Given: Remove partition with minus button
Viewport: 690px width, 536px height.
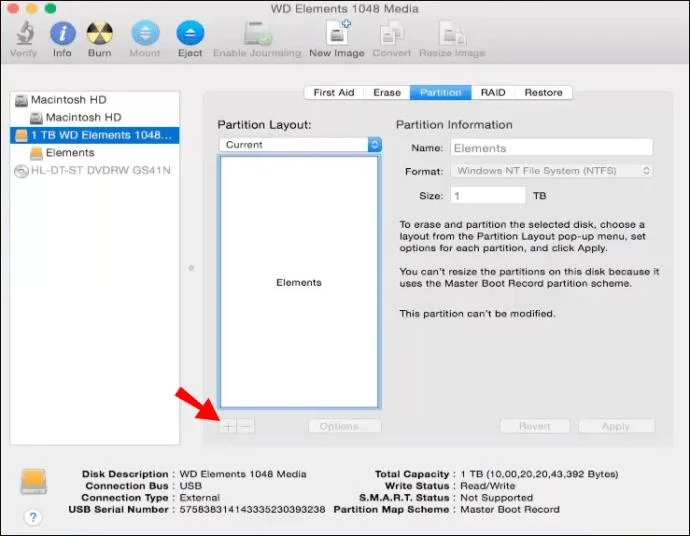Looking at the screenshot, I should tap(246, 426).
